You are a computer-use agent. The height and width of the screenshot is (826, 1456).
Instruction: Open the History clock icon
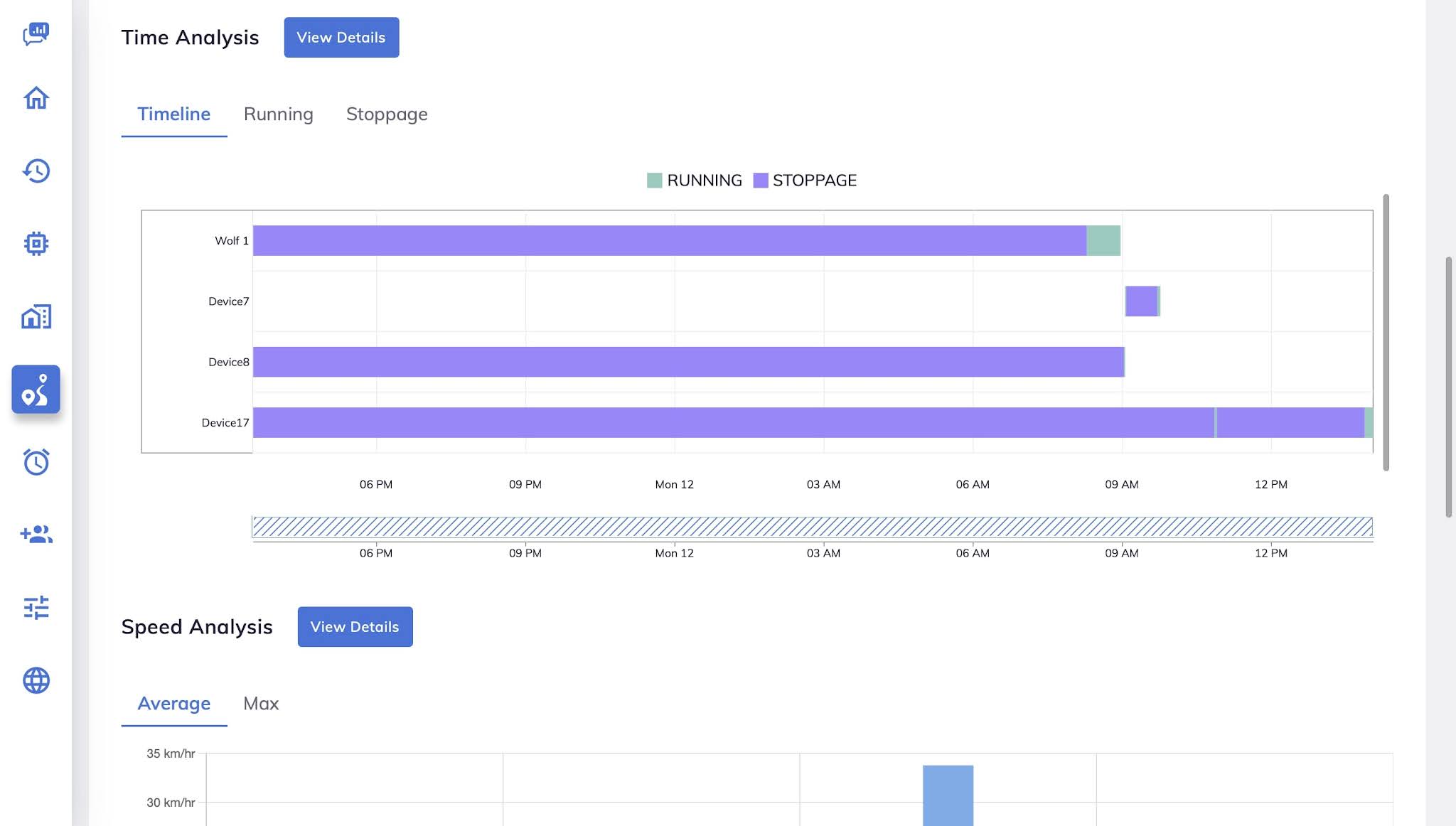36,171
